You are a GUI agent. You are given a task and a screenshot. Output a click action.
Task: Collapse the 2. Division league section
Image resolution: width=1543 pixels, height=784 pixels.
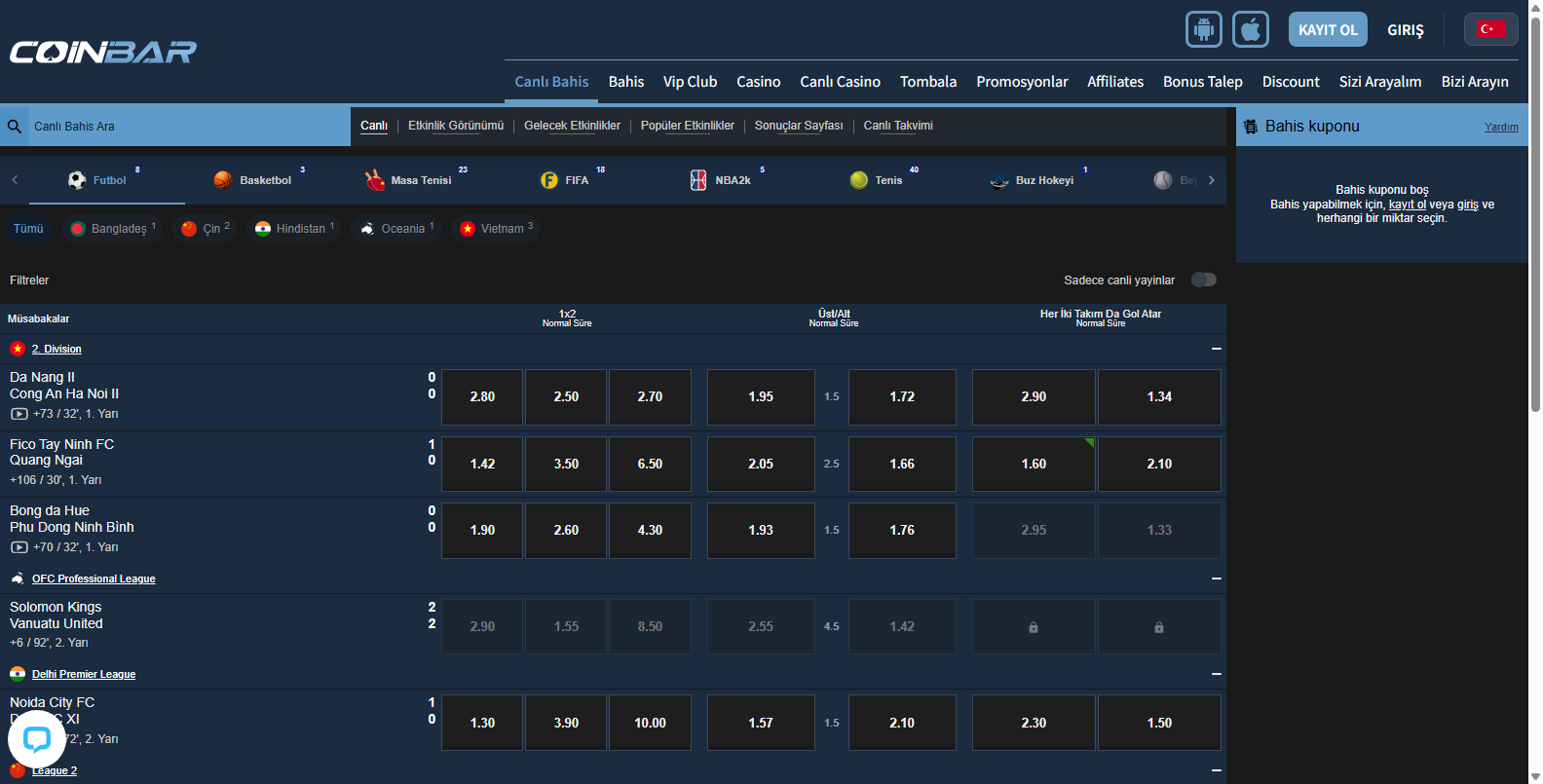pos(1216,349)
